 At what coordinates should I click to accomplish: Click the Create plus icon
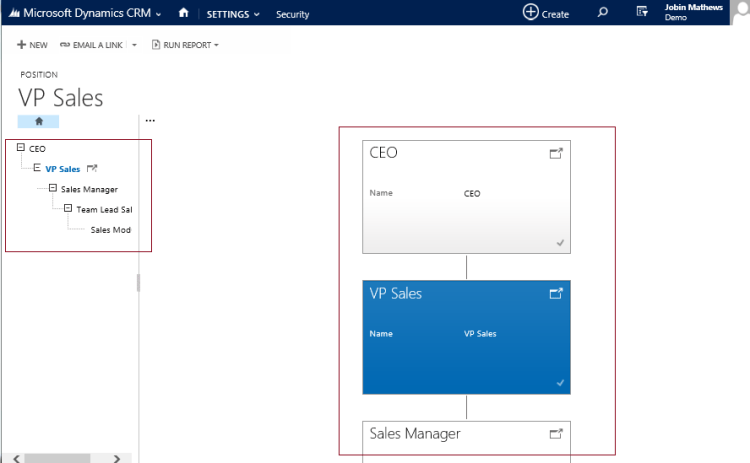[x=530, y=12]
